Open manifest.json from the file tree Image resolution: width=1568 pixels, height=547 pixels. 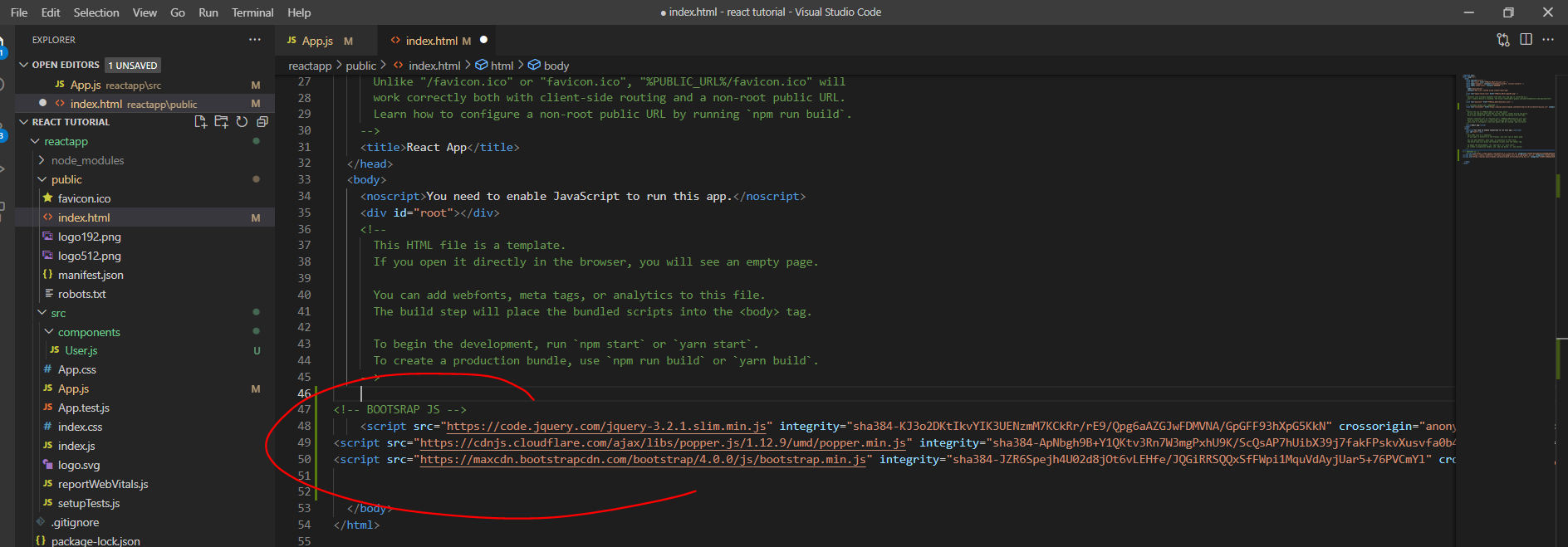[91, 275]
